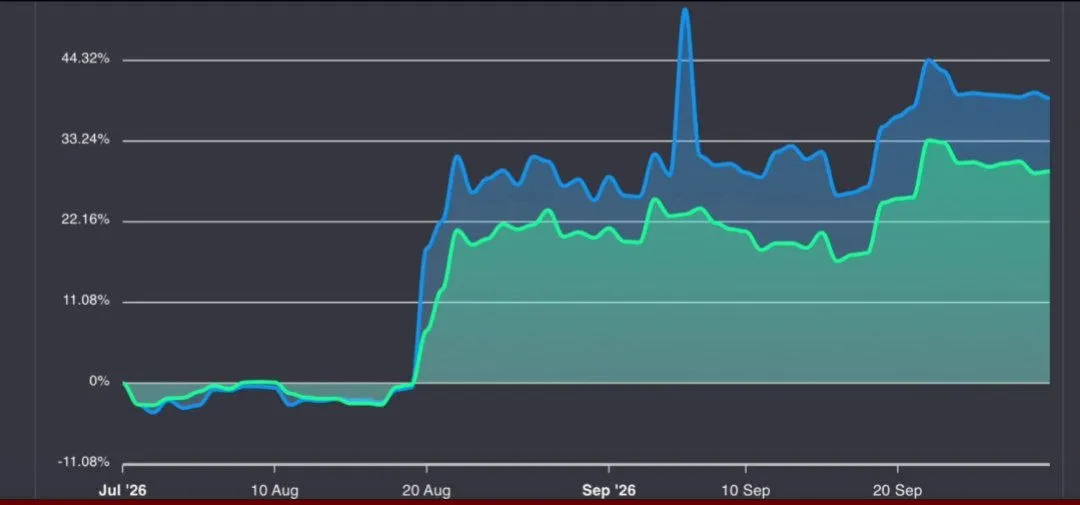Click the 0% y-axis label
This screenshot has height=505, width=1080.
(100, 381)
